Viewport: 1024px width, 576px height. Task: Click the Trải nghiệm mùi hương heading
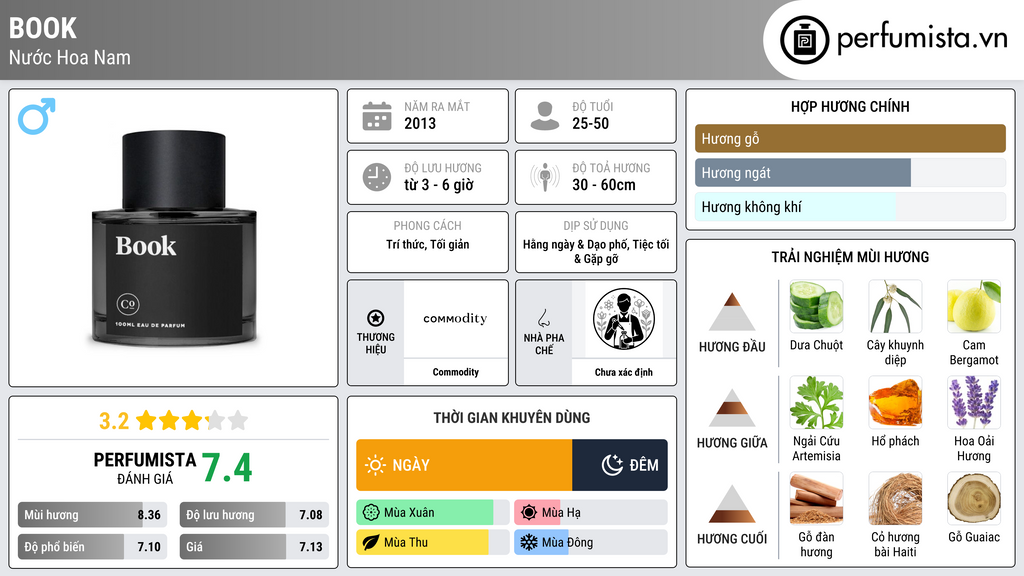[x=850, y=257]
